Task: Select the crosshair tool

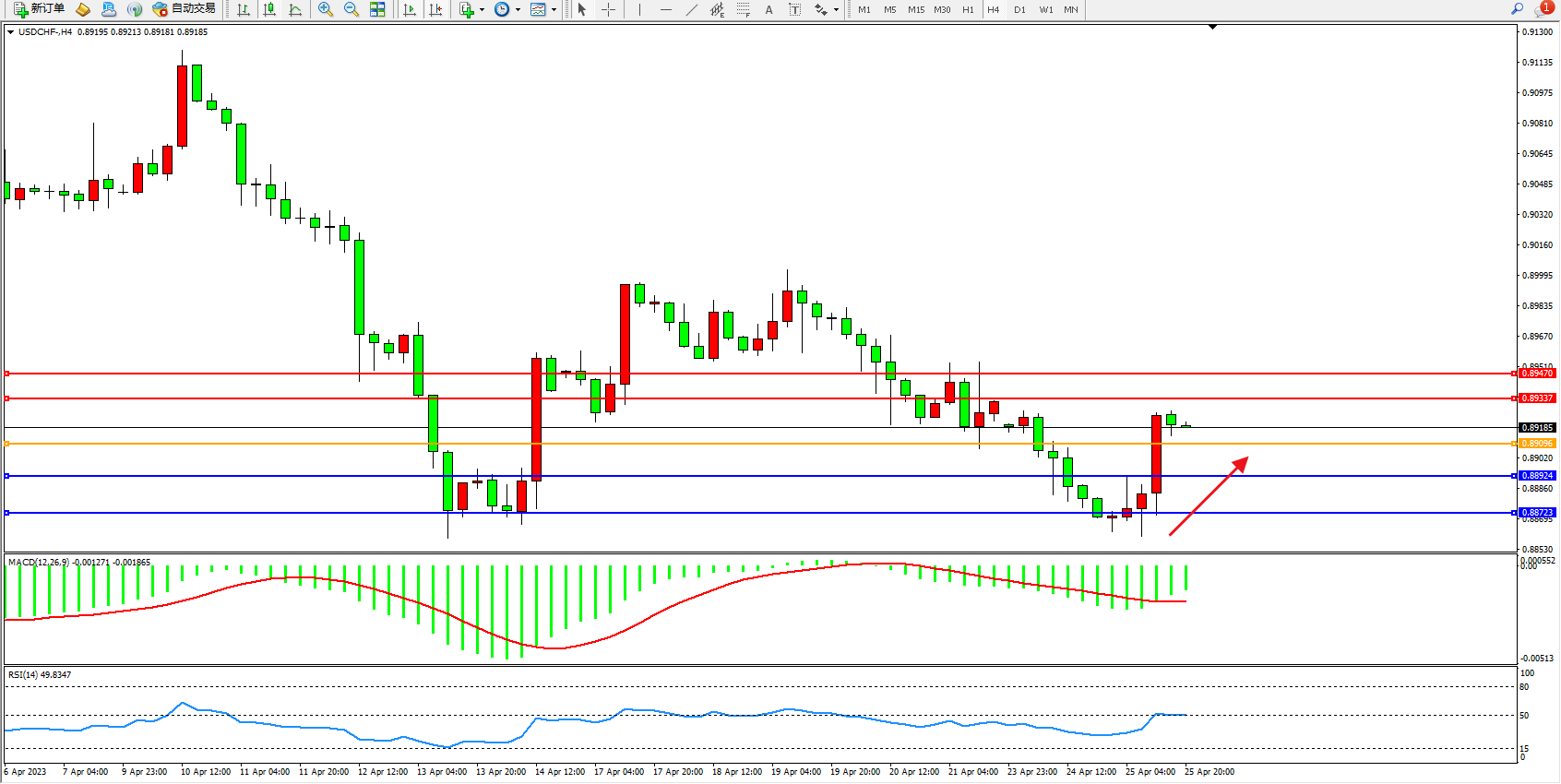Action: [609, 9]
